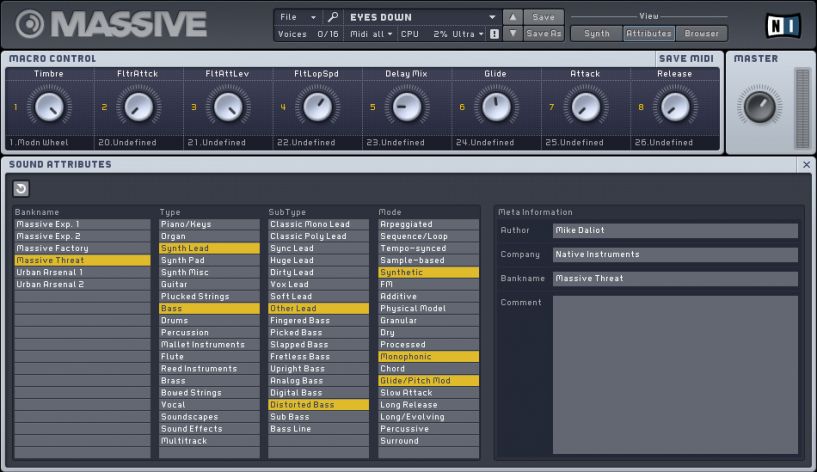Enable the Dirty Lead subtype
The image size is (817, 472).
[319, 272]
